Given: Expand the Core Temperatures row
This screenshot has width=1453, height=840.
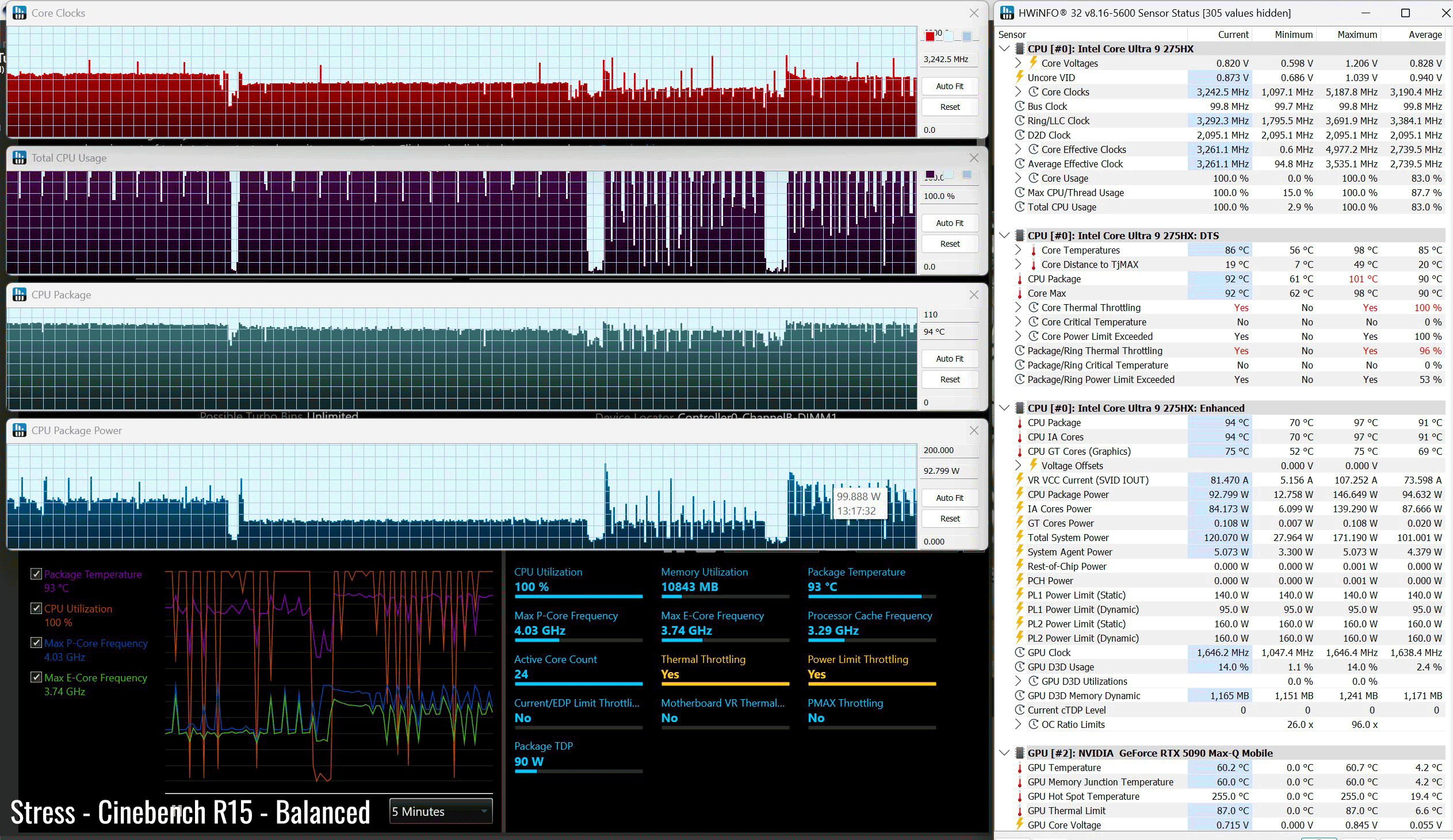Looking at the screenshot, I should coord(1018,250).
